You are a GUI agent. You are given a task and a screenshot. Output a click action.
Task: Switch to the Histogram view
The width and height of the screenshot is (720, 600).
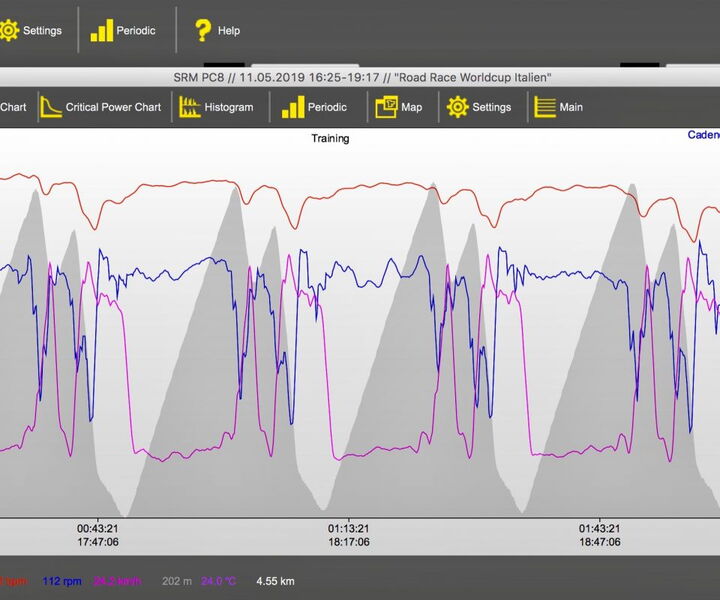(215, 107)
